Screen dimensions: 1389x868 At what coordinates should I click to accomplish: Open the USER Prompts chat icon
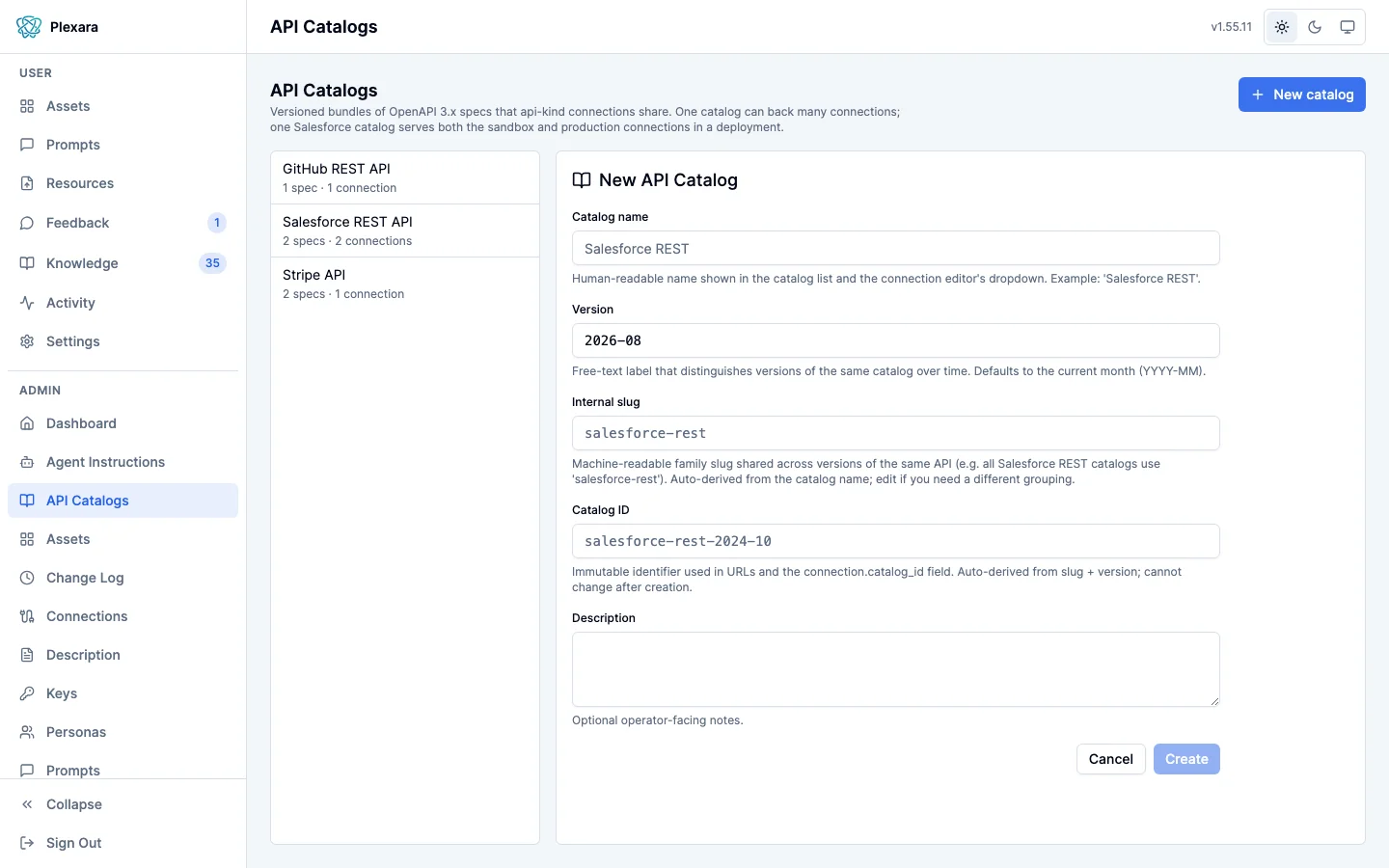pyautogui.click(x=27, y=145)
